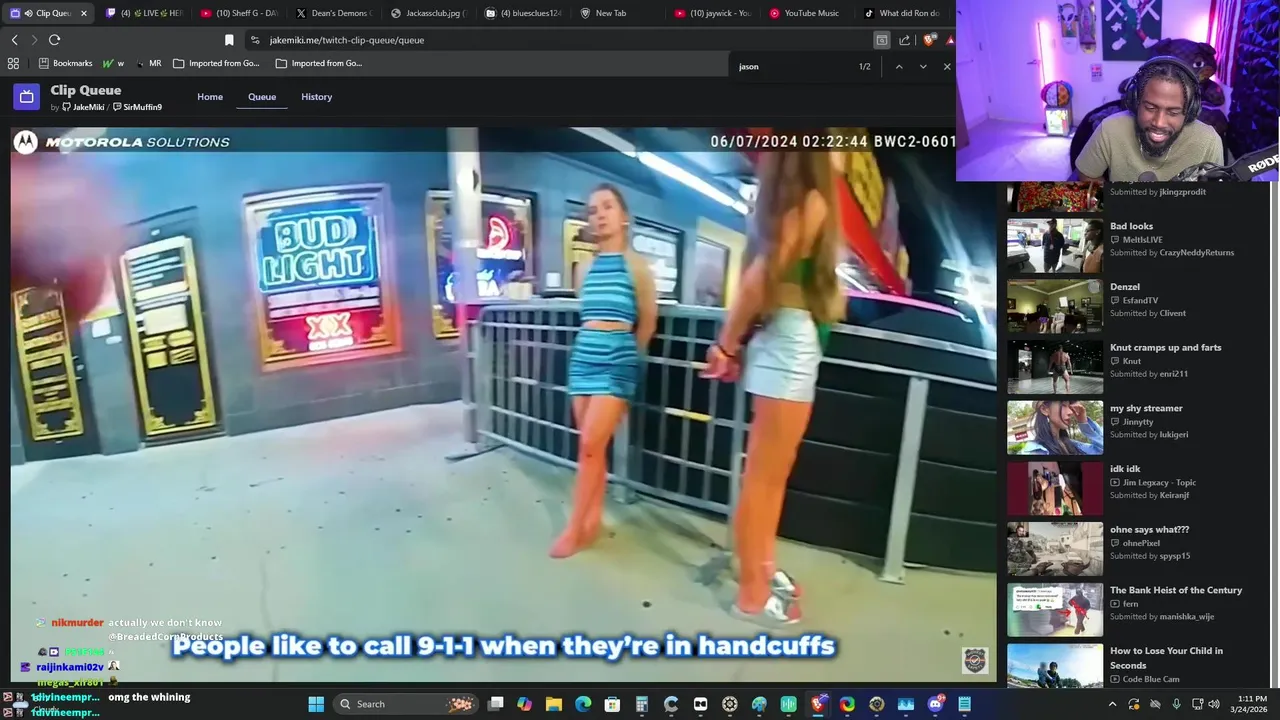
Task: Click the 'Bad looks' clip title
Action: 1131,226
